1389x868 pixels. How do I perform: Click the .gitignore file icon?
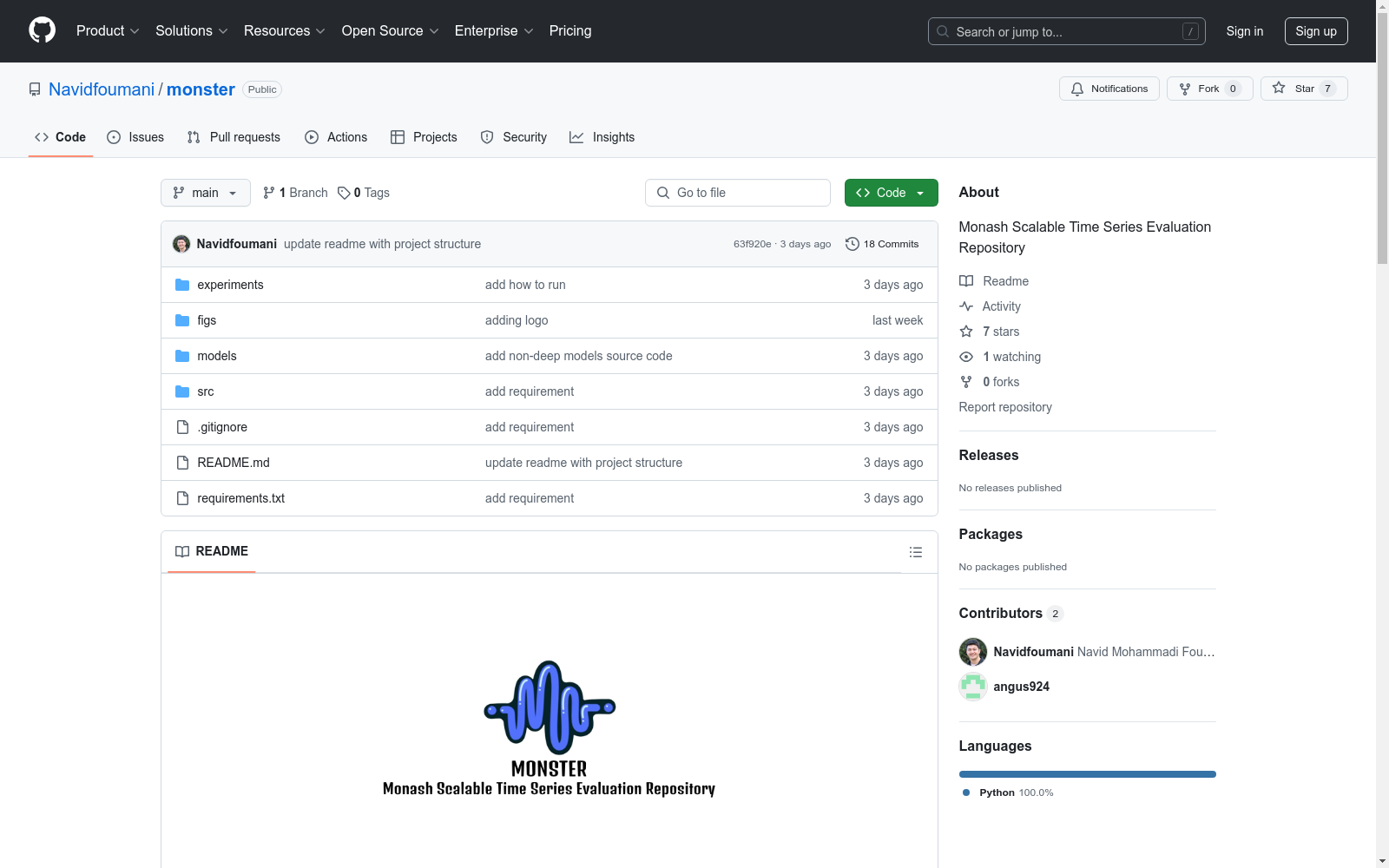182,427
